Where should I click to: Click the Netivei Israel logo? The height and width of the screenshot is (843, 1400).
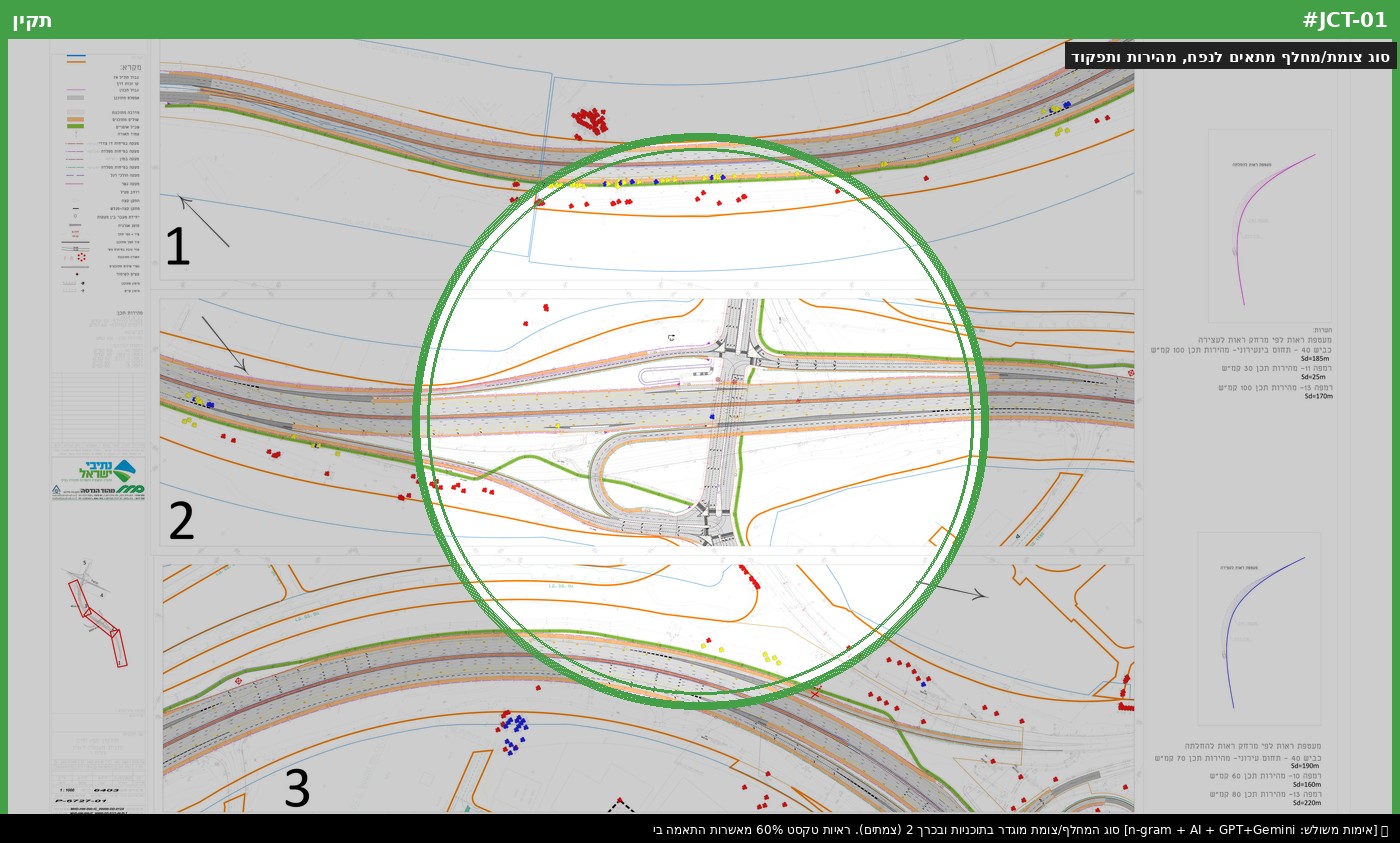[x=98, y=477]
